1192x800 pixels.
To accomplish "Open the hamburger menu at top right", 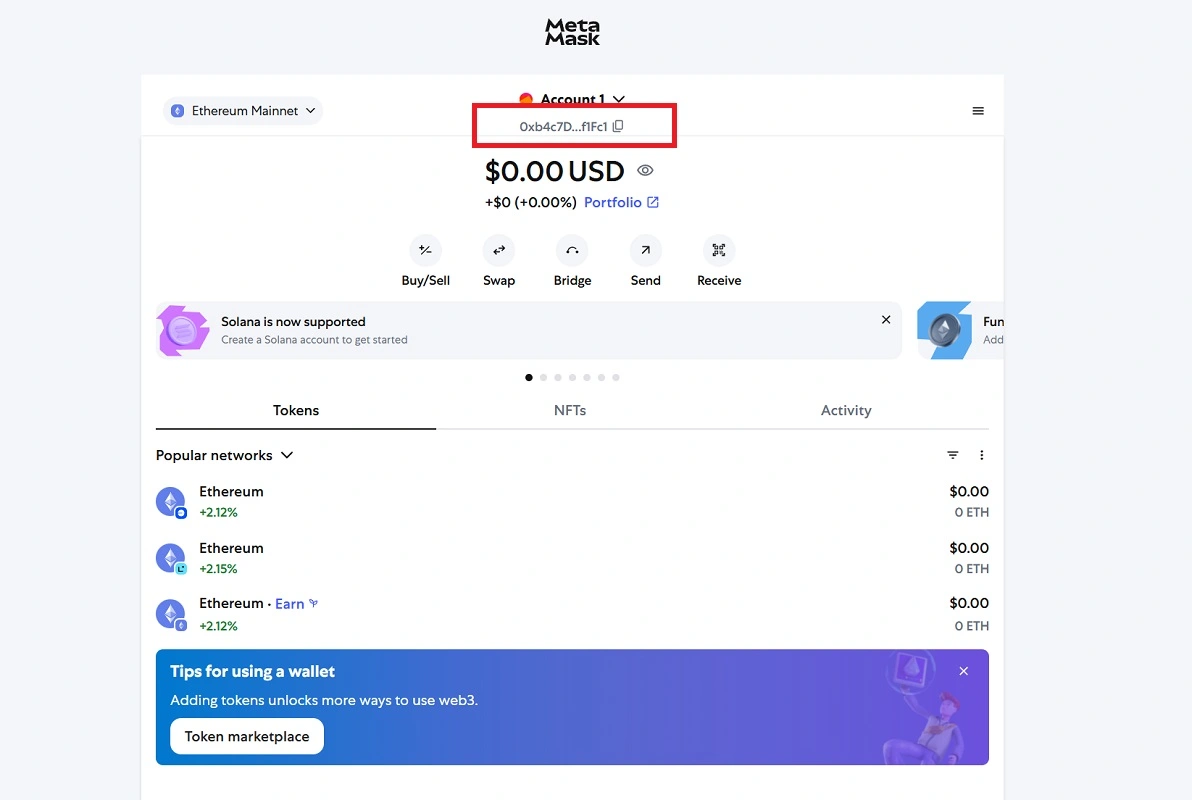I will [978, 111].
